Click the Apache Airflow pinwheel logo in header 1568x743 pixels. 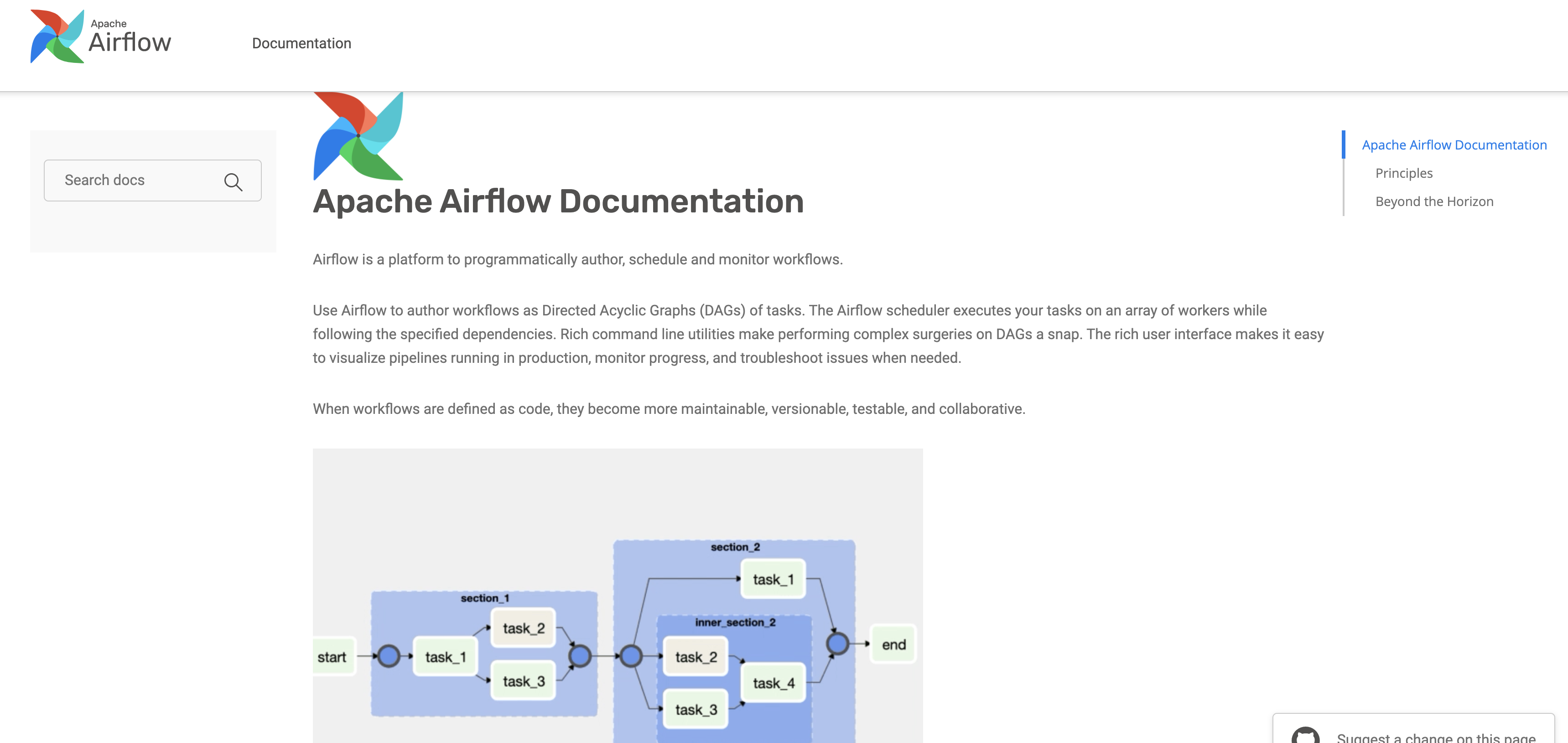click(57, 36)
